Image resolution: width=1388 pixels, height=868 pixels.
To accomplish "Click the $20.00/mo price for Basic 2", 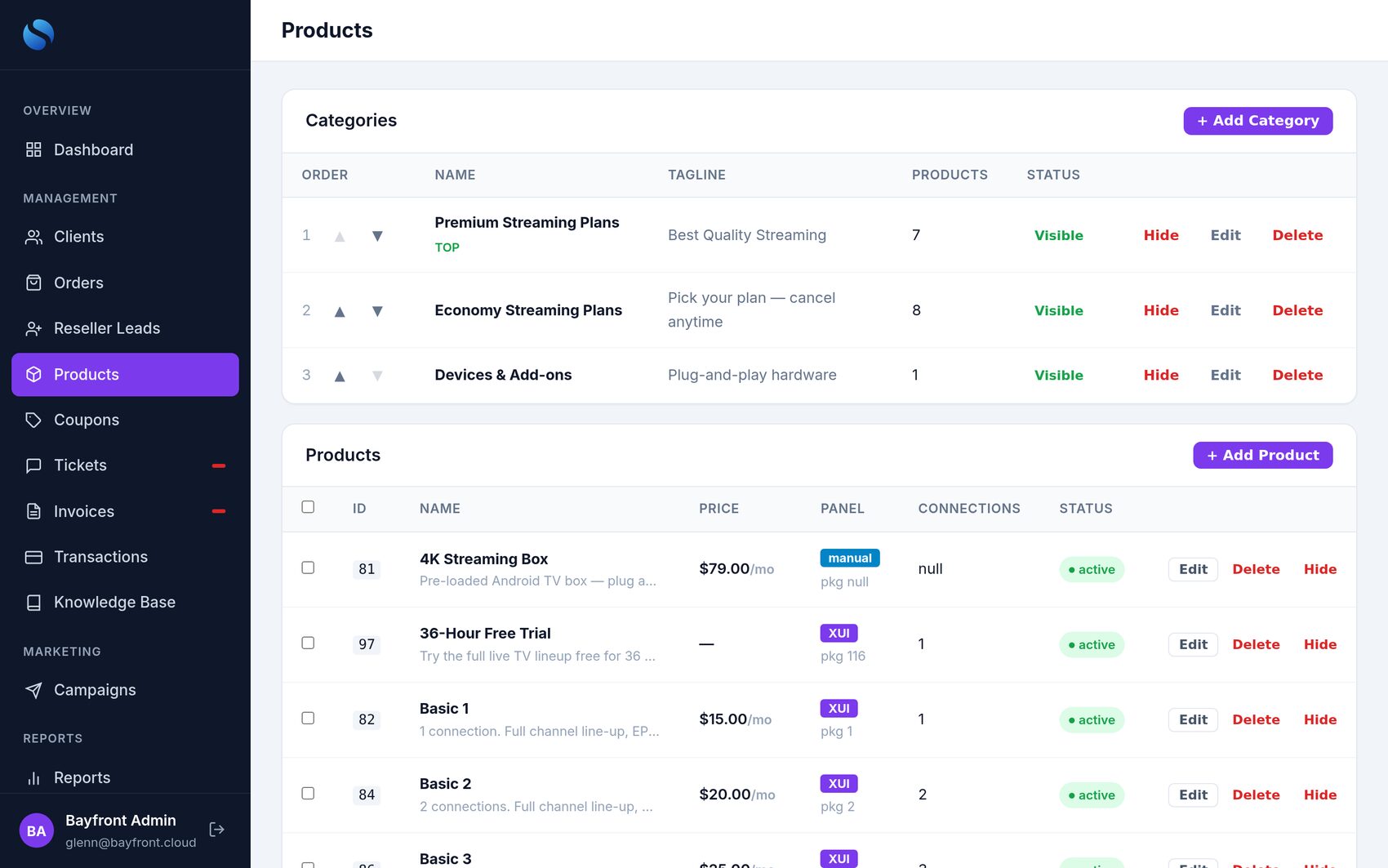I will point(737,795).
